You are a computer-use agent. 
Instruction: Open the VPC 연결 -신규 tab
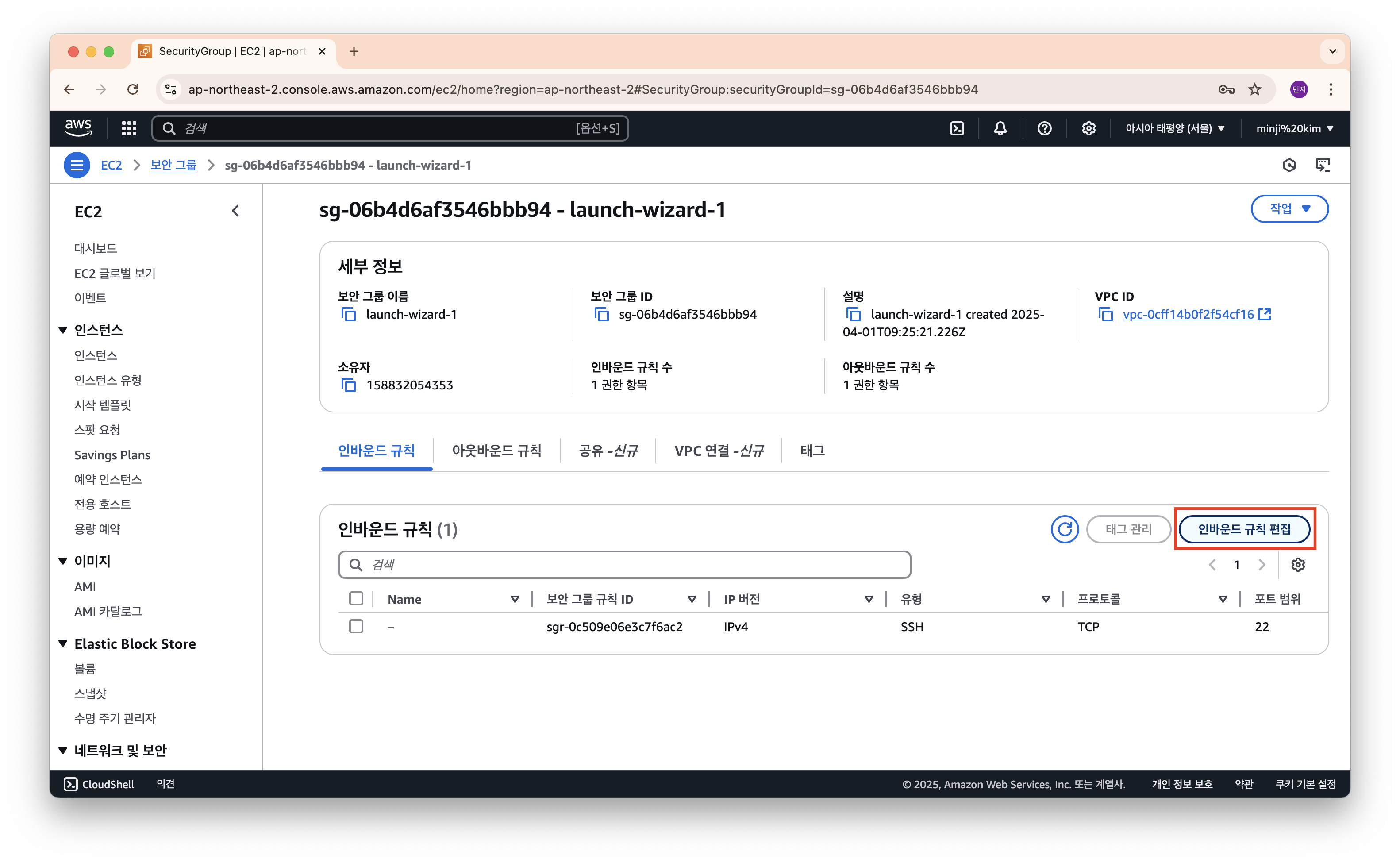click(x=719, y=451)
